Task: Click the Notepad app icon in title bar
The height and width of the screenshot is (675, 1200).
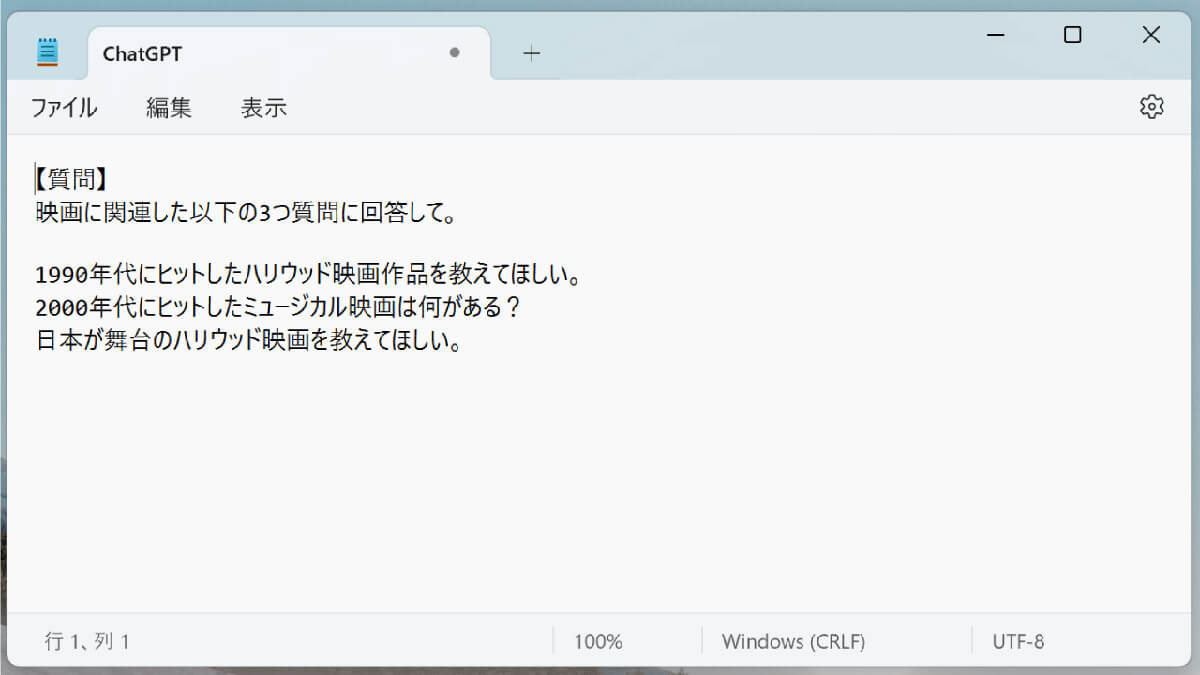Action: 47,52
